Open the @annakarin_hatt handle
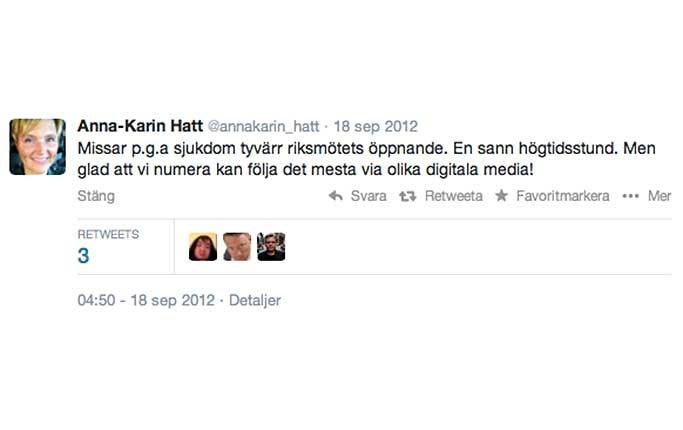The width and height of the screenshot is (683, 430). tap(264, 126)
